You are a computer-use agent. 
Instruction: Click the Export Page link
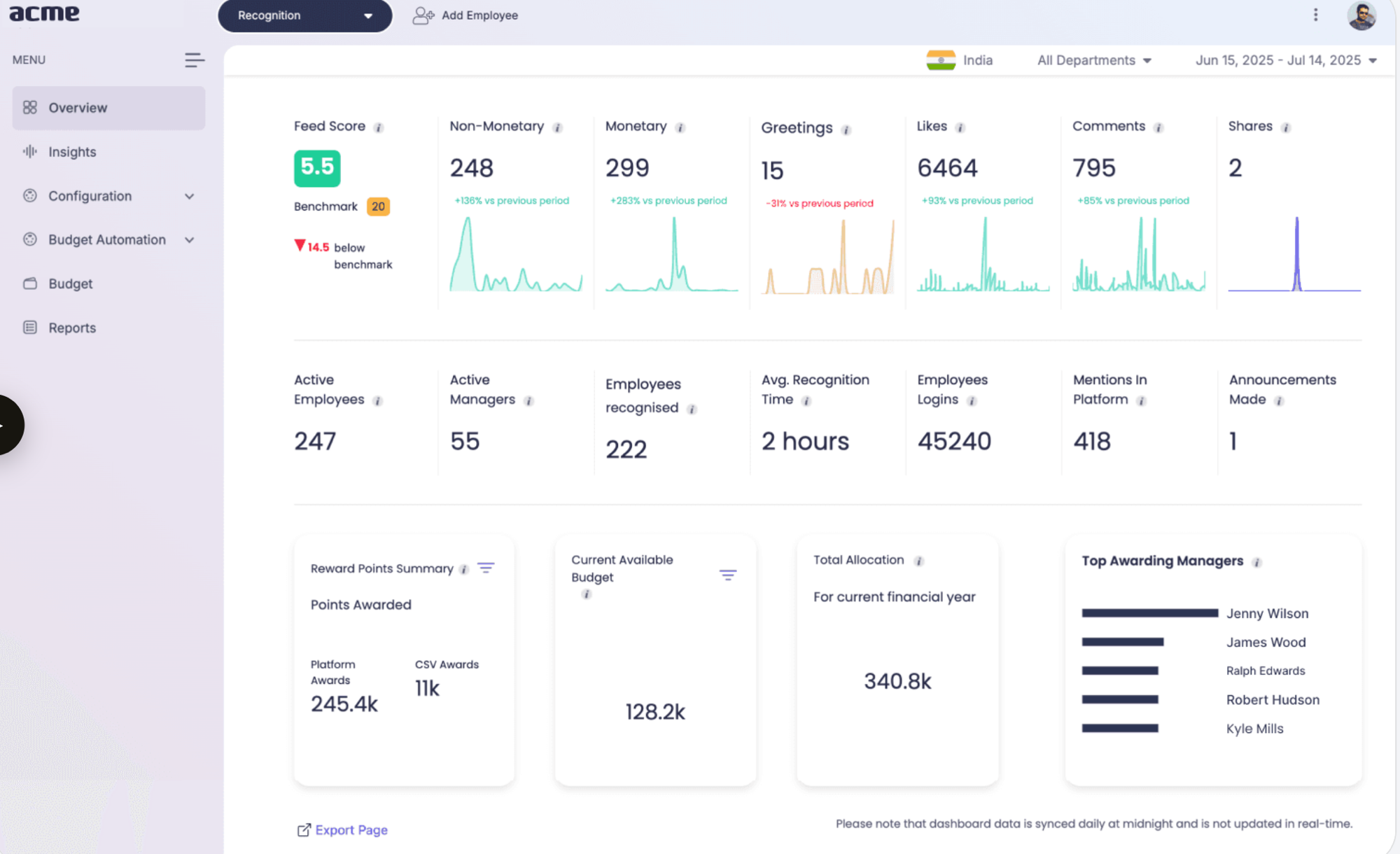click(x=342, y=829)
